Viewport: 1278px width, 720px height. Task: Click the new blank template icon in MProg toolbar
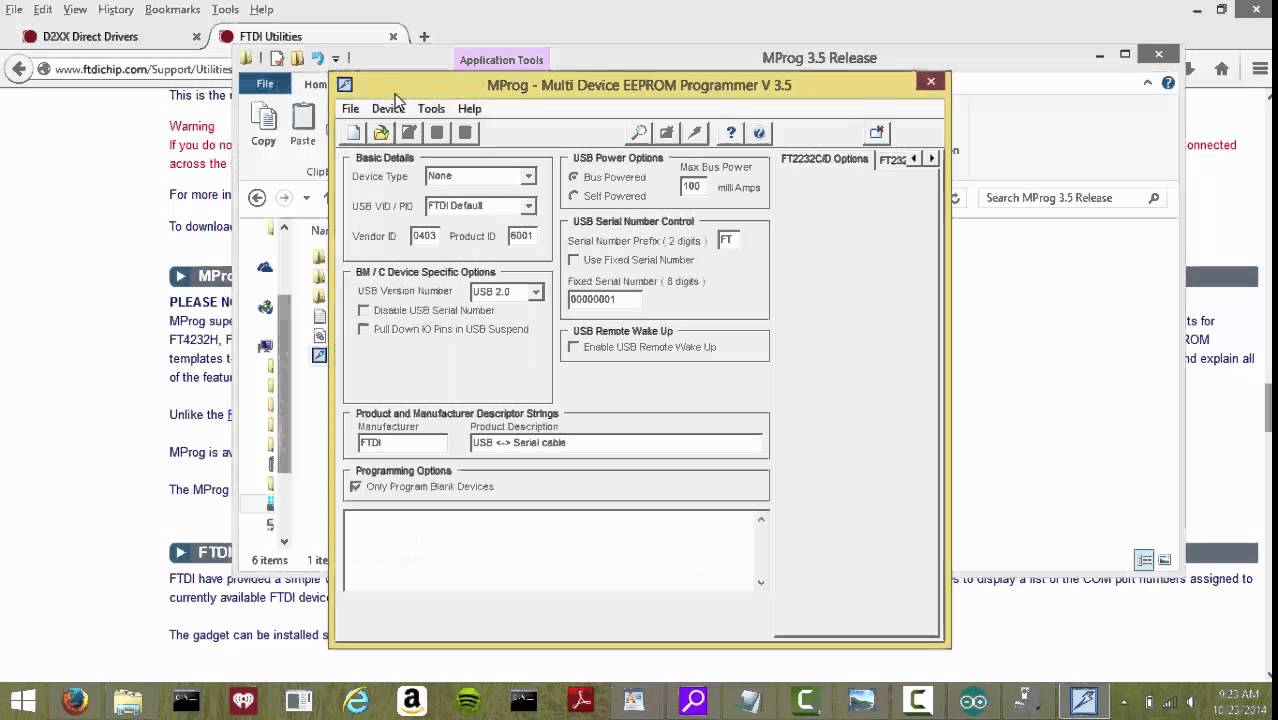353,132
